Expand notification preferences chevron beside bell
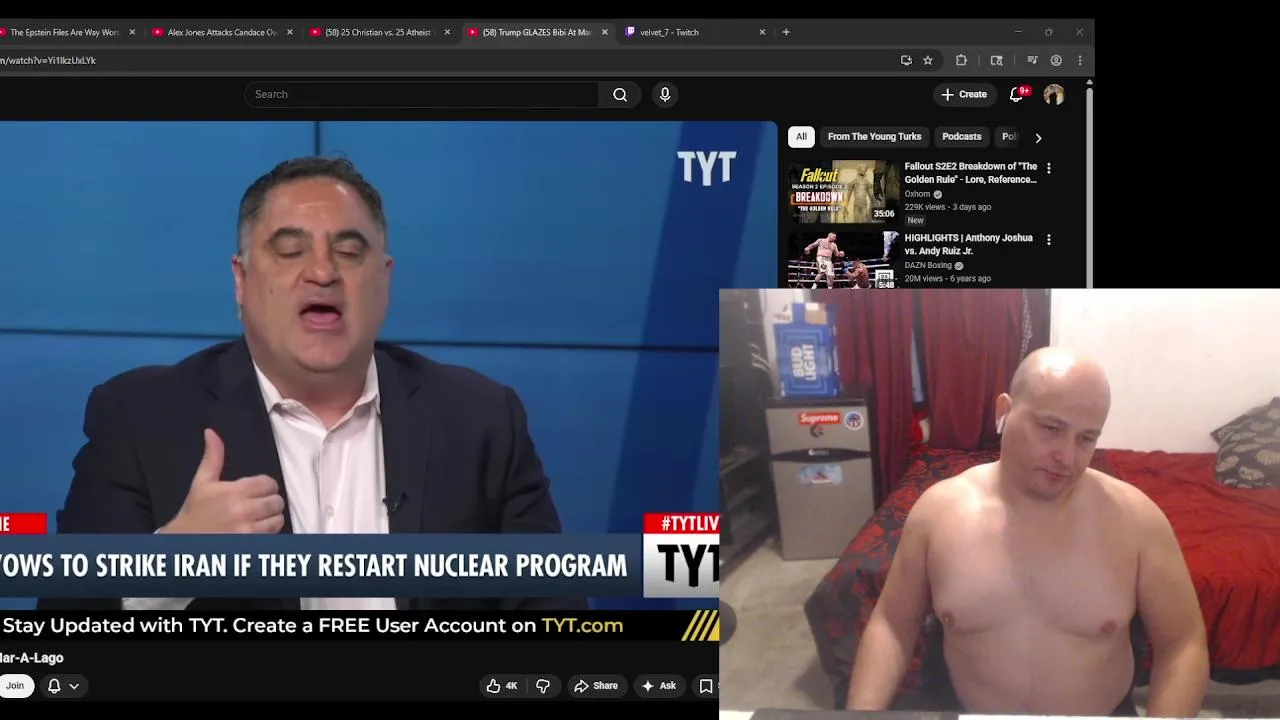The image size is (1280, 720). pos(74,686)
